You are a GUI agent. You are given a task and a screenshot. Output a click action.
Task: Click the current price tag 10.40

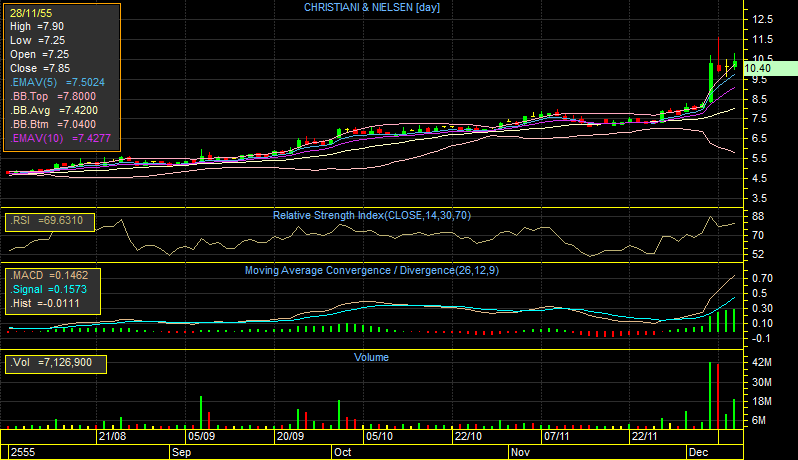[x=771, y=68]
